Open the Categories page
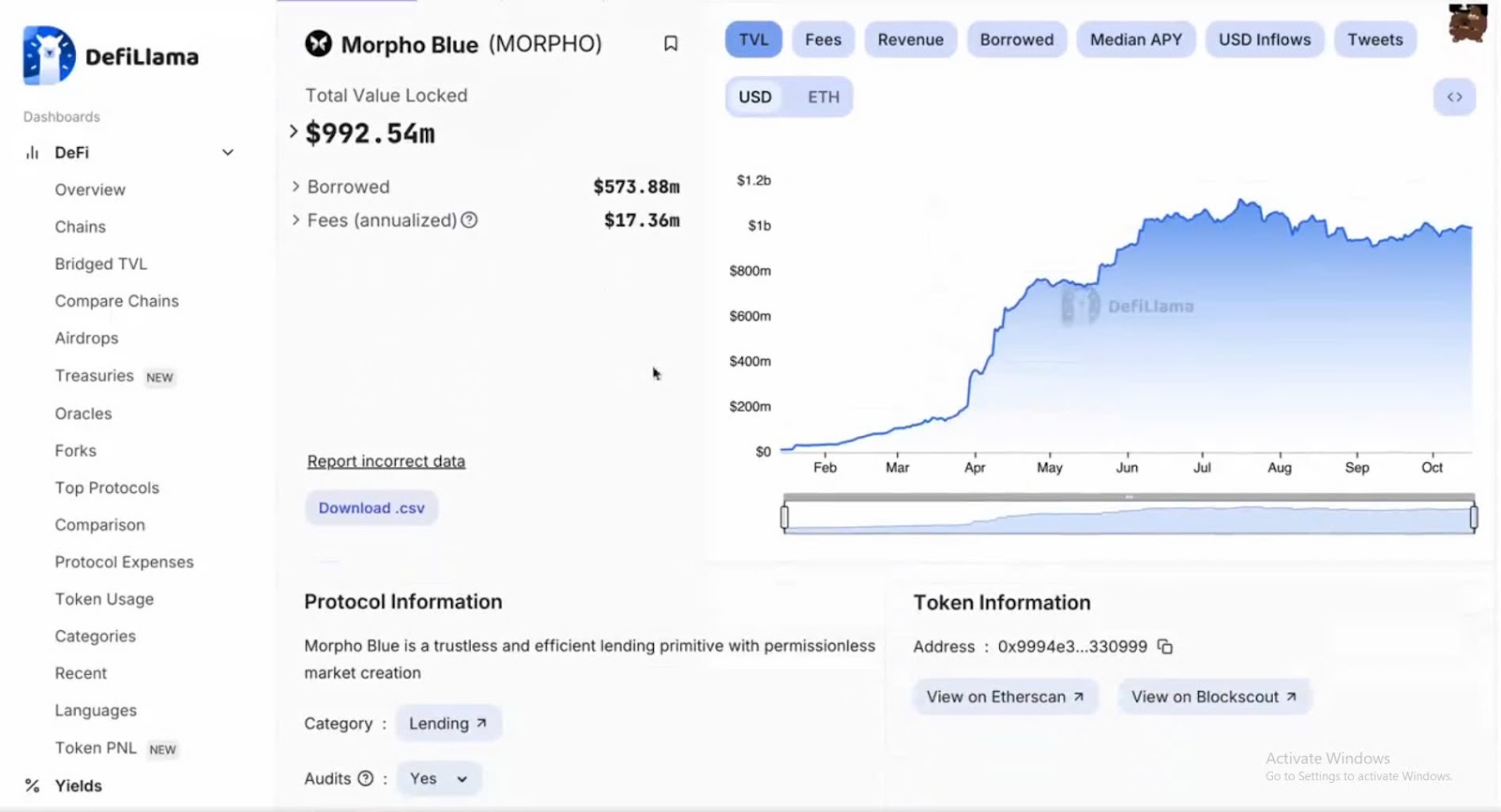Viewport: 1501px width, 812px height. tap(96, 636)
